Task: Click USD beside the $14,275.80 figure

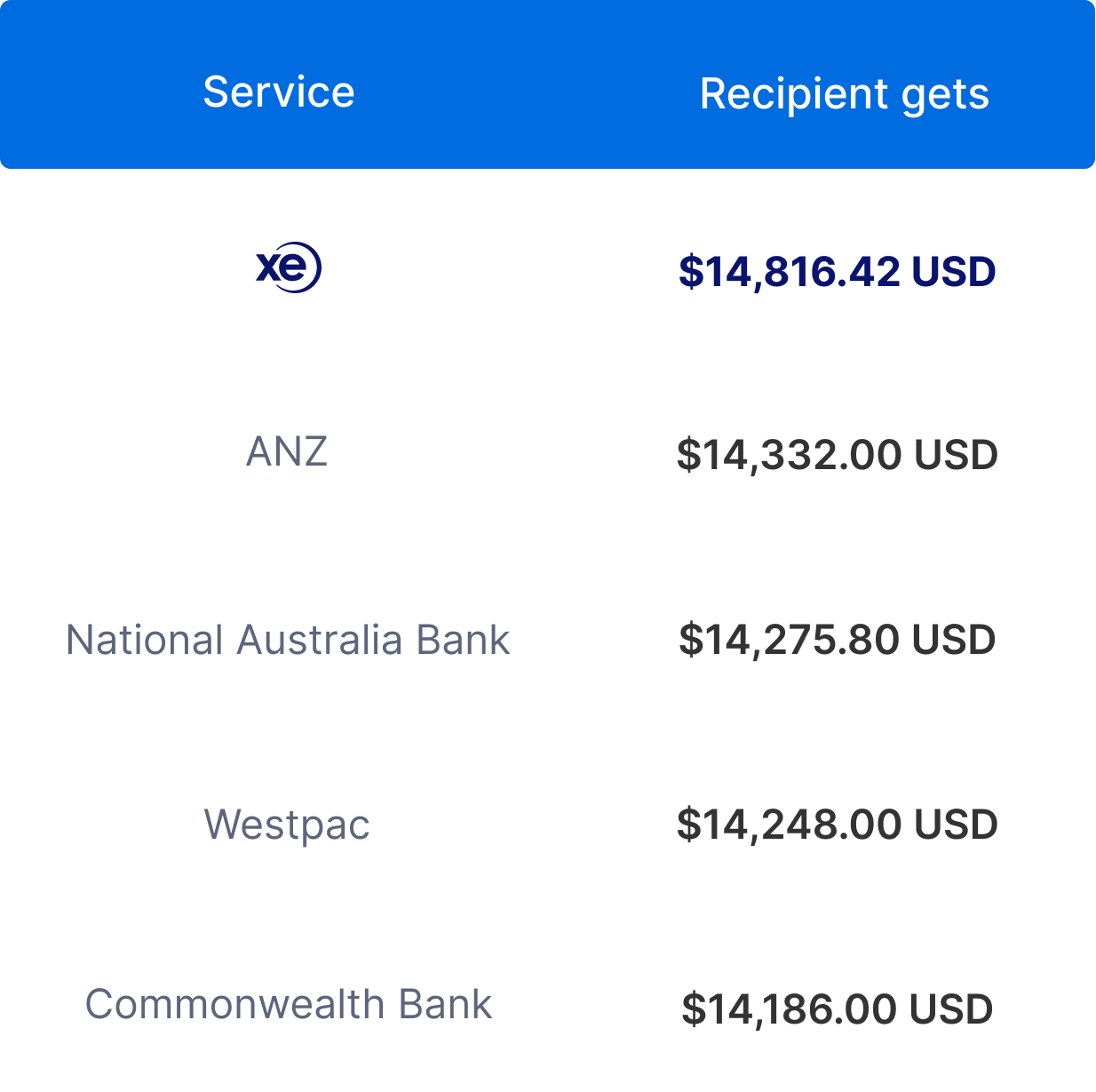Action: (x=954, y=640)
